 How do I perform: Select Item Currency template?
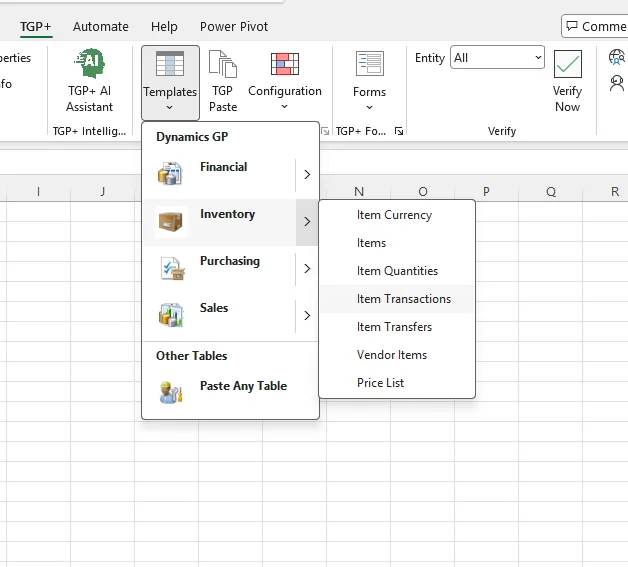(397, 215)
